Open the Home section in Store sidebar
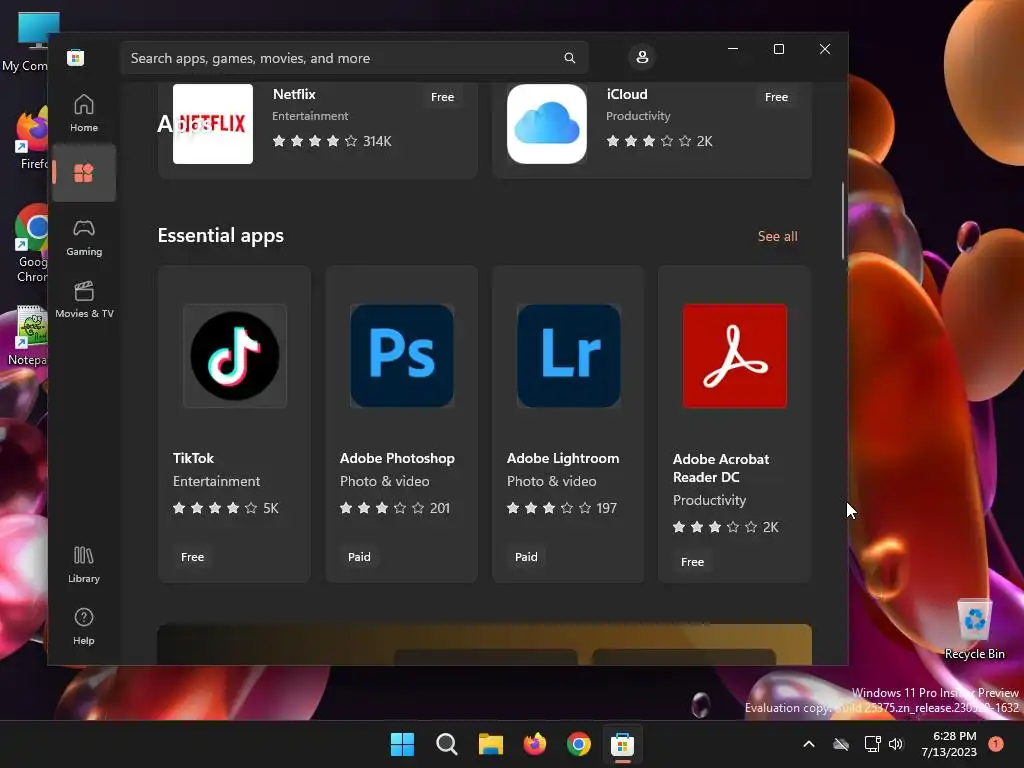This screenshot has height=768, width=1024. 84,114
